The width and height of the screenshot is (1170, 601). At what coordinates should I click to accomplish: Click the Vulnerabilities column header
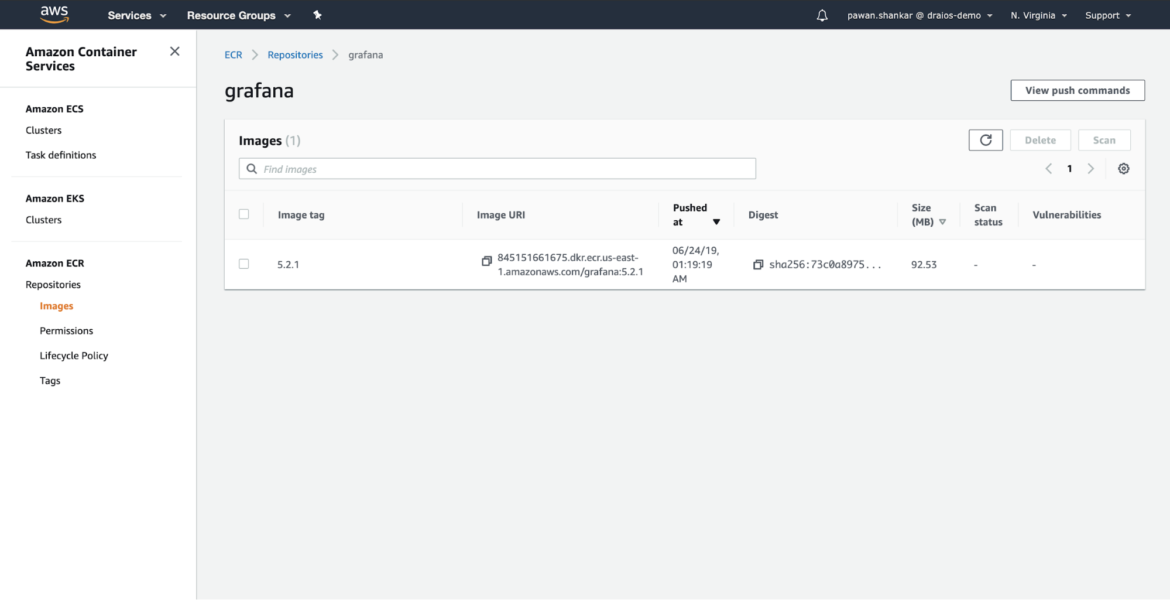tap(1067, 215)
